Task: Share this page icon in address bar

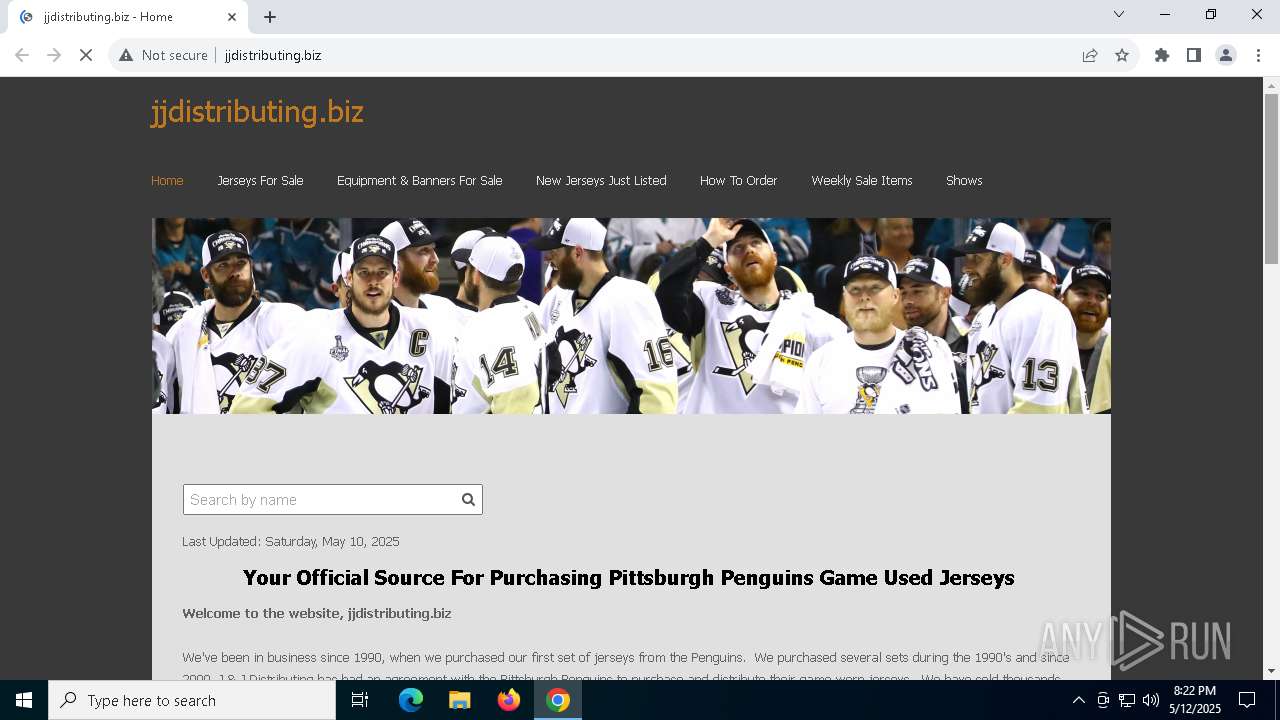Action: (1090, 55)
